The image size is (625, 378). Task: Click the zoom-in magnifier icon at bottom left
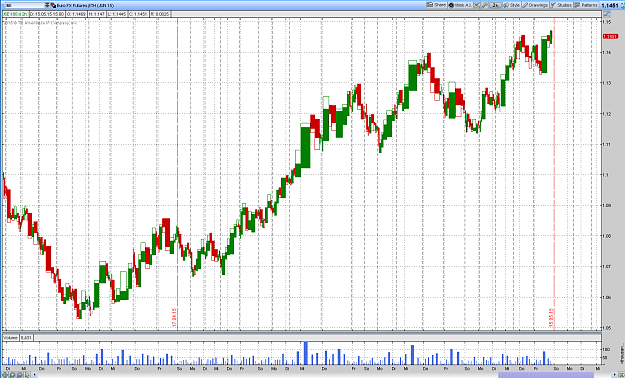(x=12, y=375)
